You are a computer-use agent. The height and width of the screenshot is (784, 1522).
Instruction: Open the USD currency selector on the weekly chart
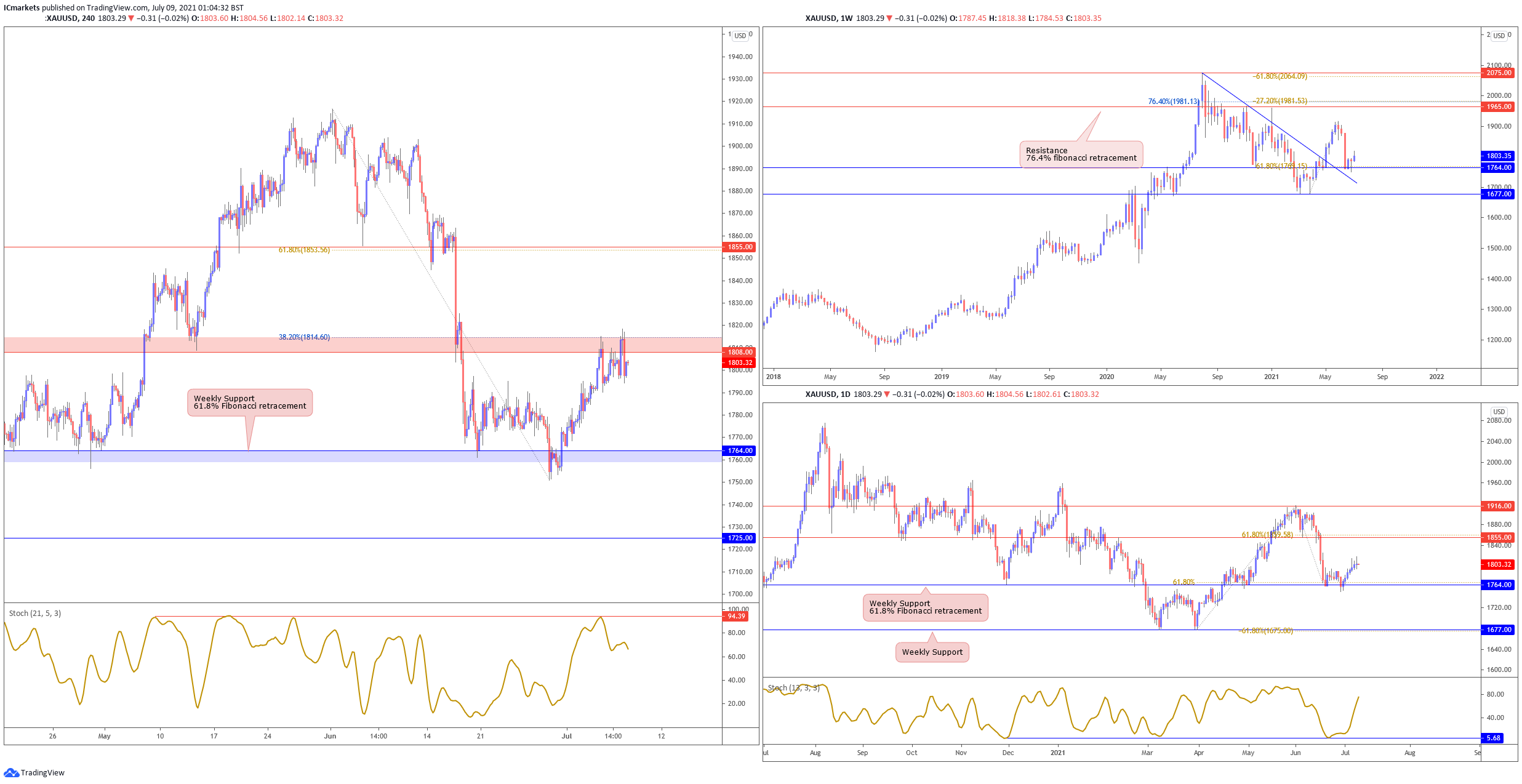coord(1499,36)
